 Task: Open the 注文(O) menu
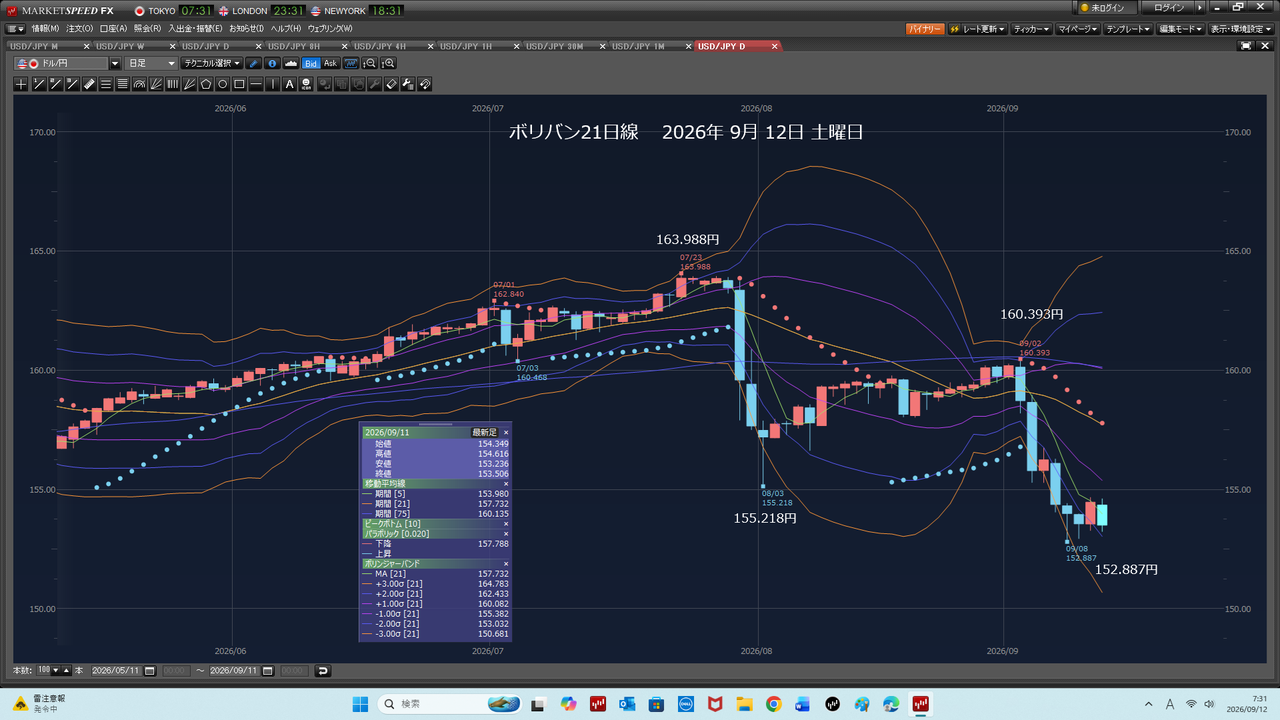point(79,29)
